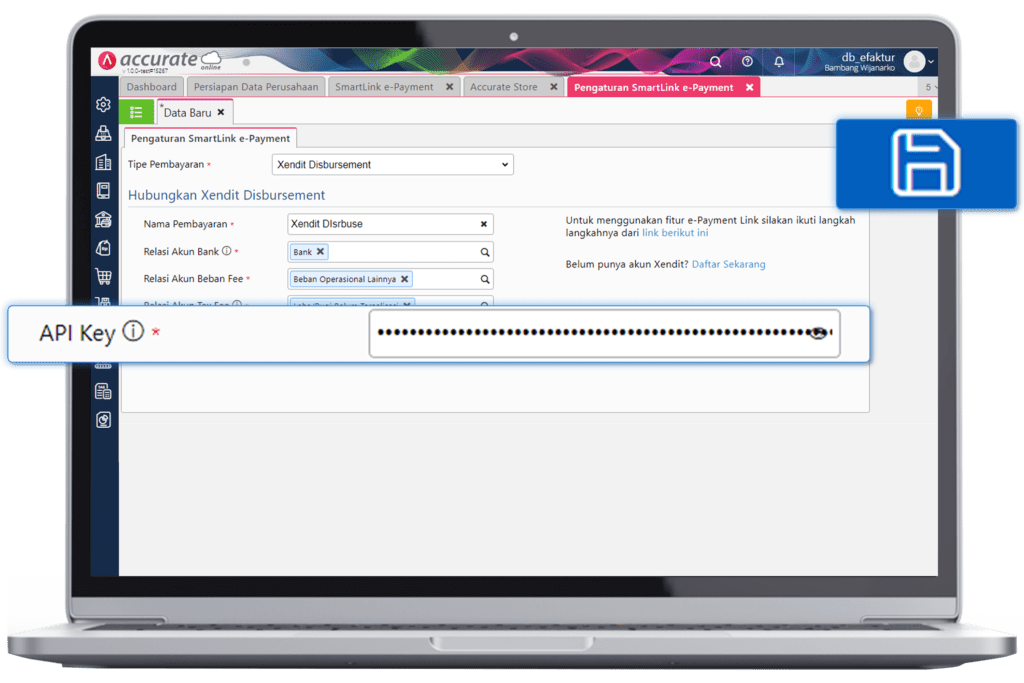Close the Accurate Store tab

(554, 87)
